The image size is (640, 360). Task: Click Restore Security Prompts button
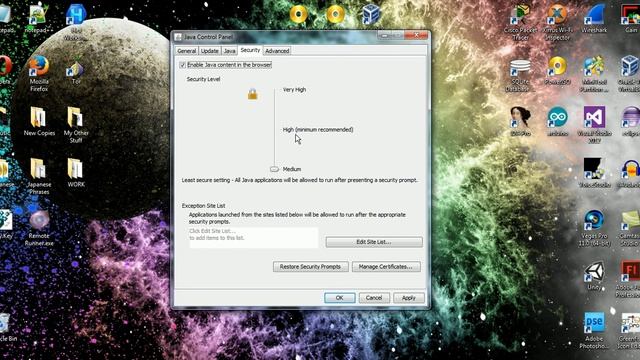point(311,267)
